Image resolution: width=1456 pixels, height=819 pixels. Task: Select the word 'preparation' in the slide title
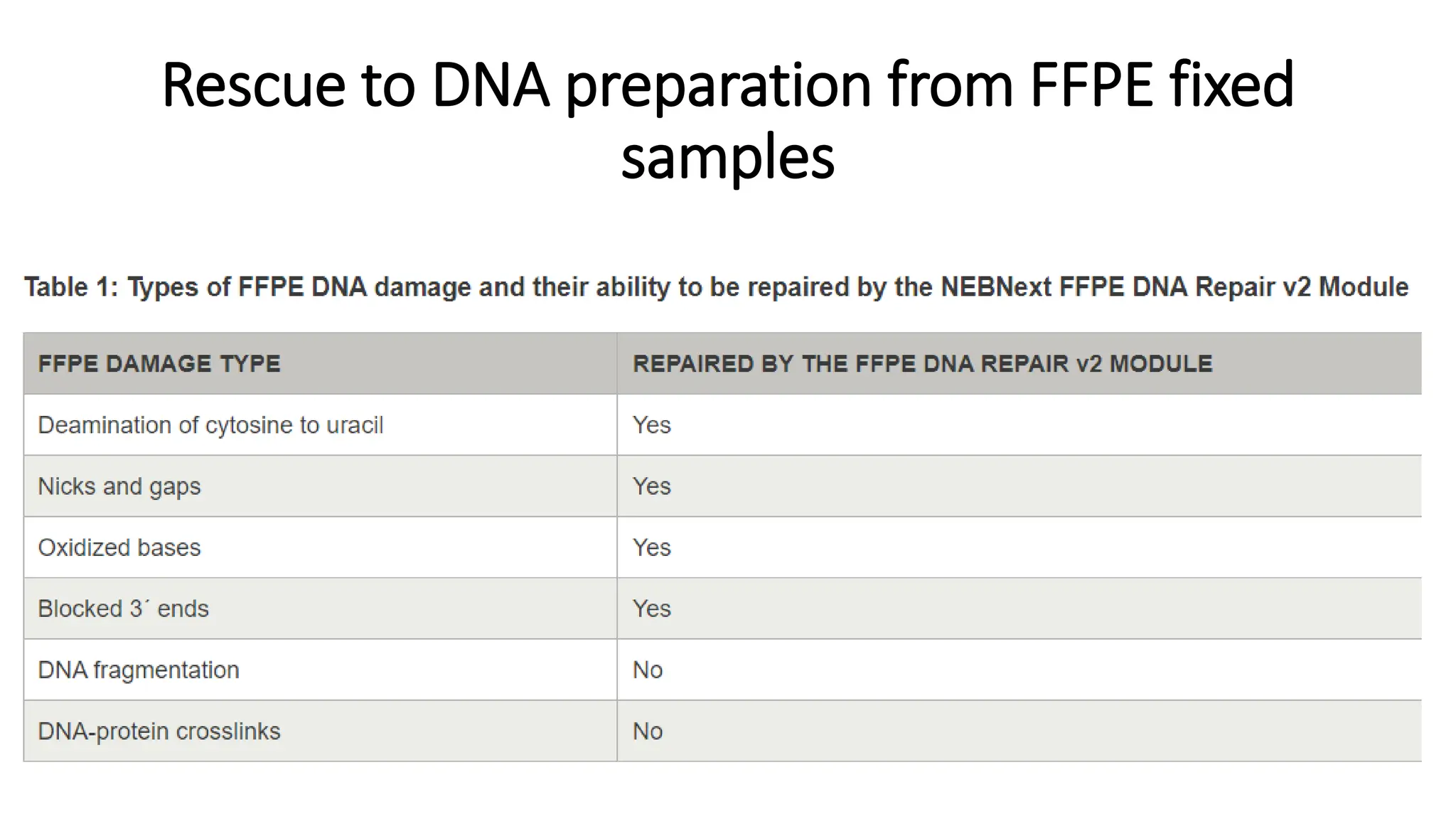coord(718,85)
